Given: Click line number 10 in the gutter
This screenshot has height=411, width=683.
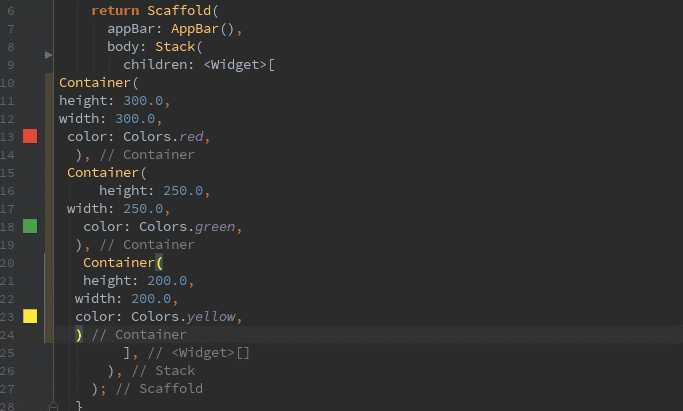Looking at the screenshot, I should 8,82.
